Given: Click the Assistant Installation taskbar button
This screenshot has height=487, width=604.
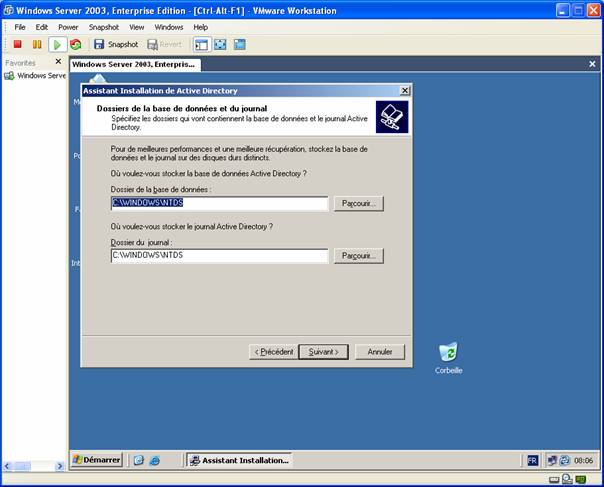Looking at the screenshot, I should tap(239, 460).
